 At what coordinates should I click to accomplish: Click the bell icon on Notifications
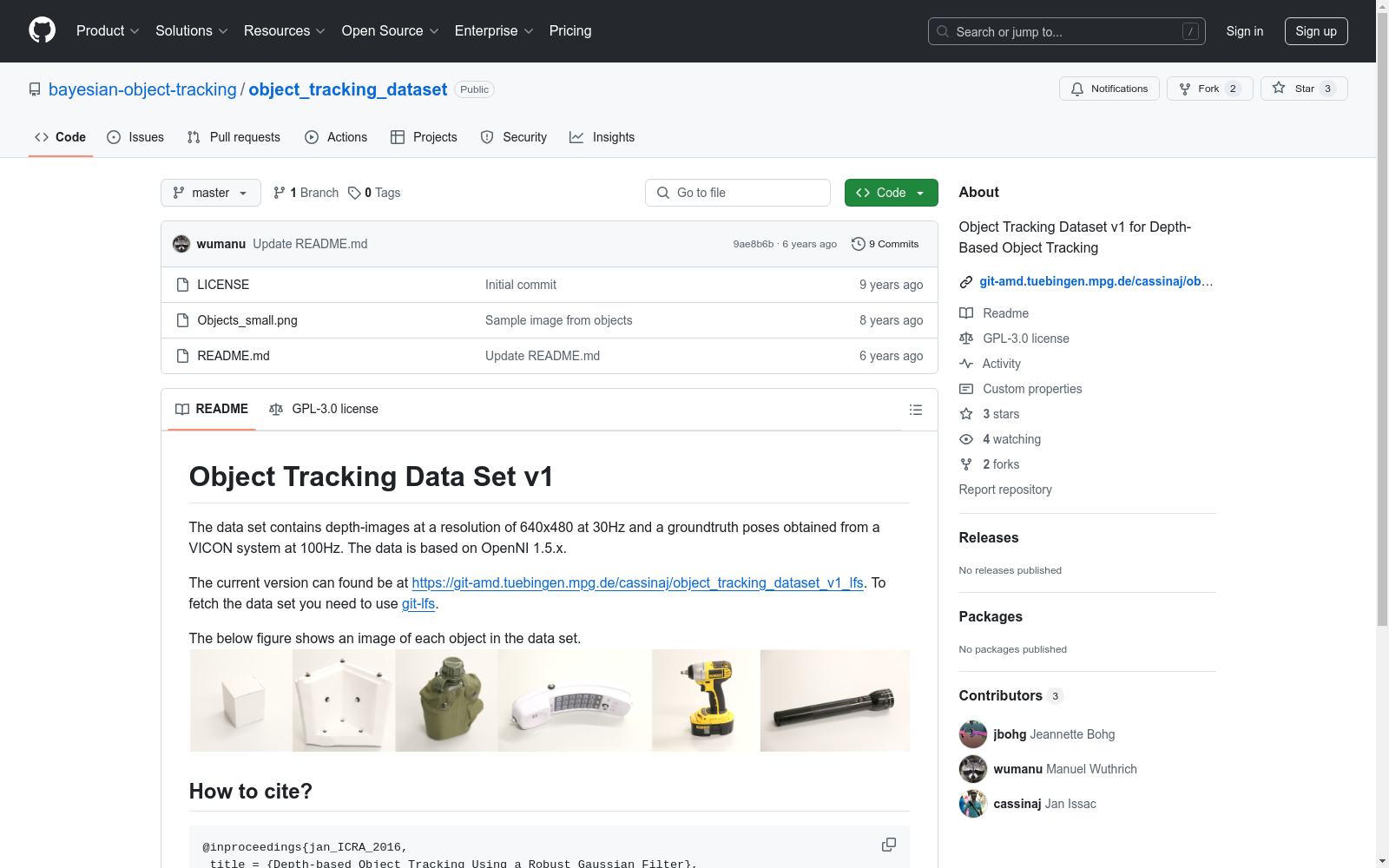[1077, 89]
